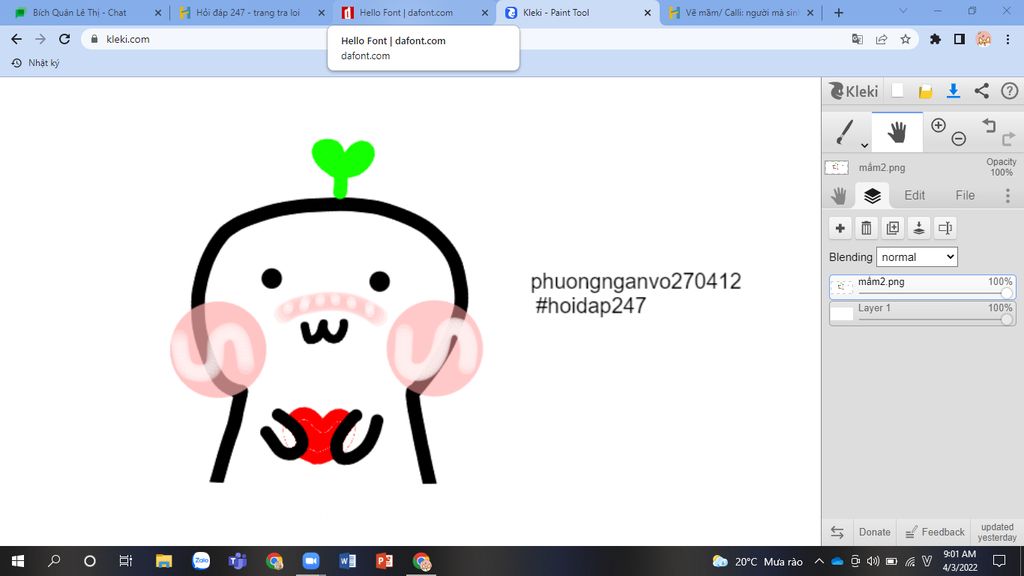This screenshot has height=576, width=1024.
Task: Swap the panel side with arrows icon
Action: [837, 532]
